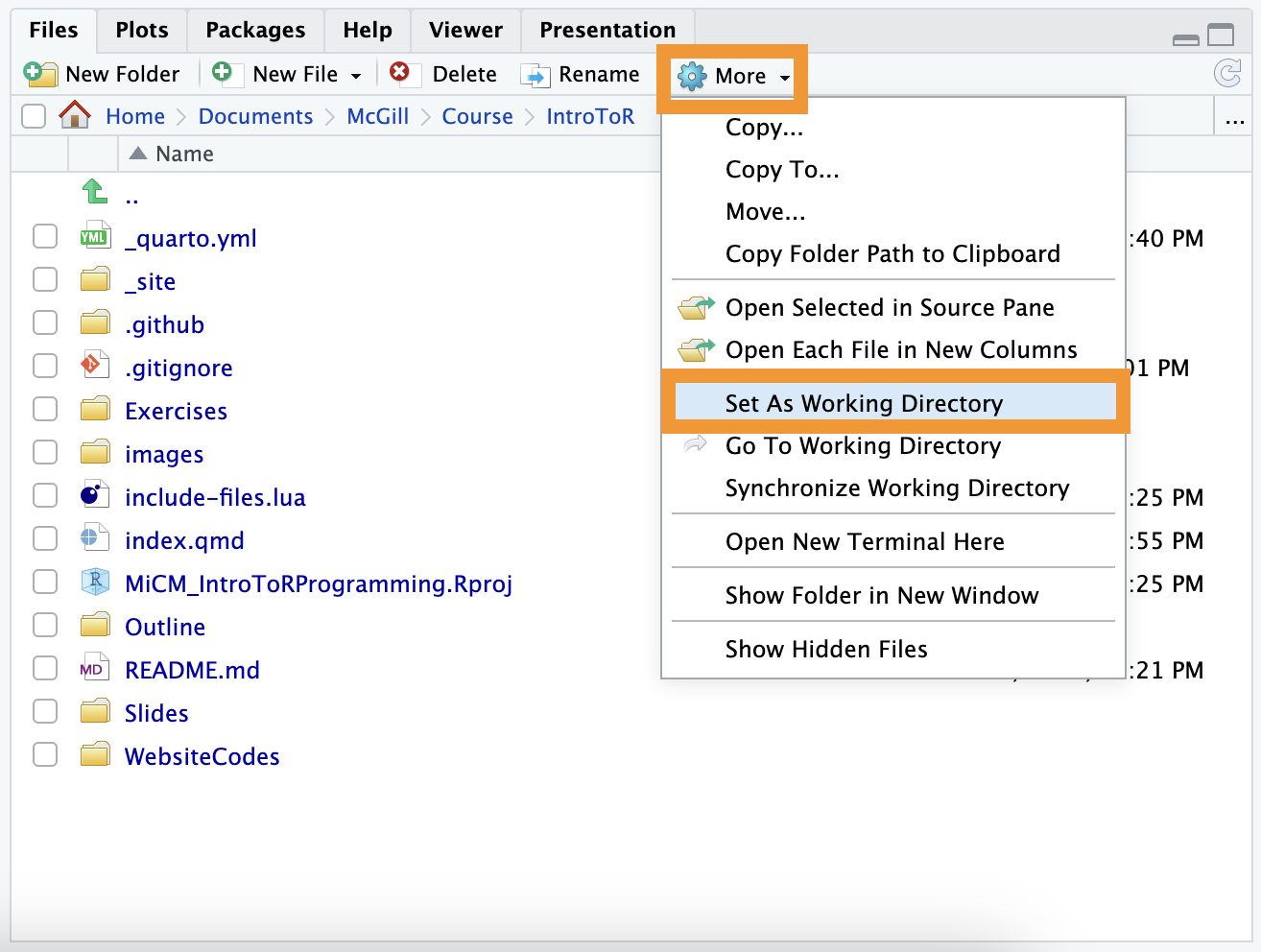Toggle the select-all checkbox in breadcrumb bar
This screenshot has width=1261, height=952.
(34, 116)
